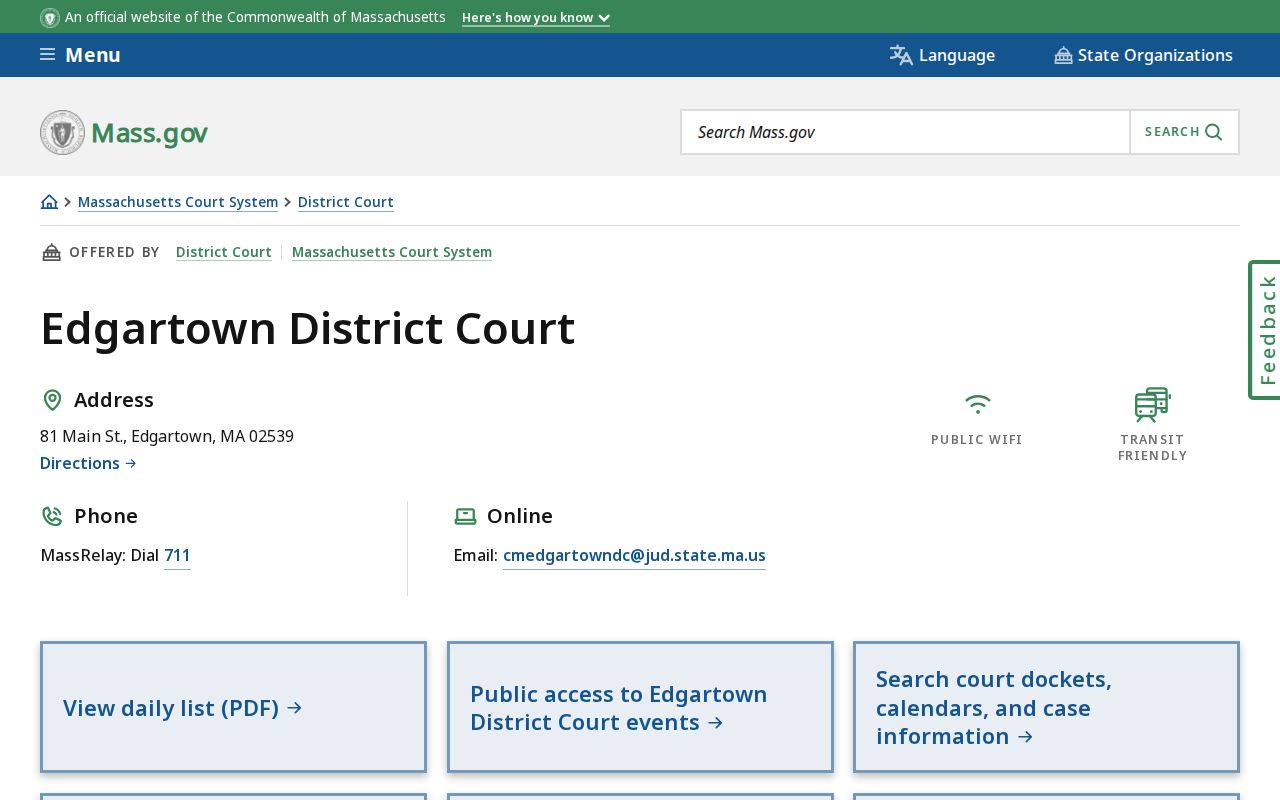Click the State Organizations building icon
This screenshot has height=800, width=1280.
[1063, 55]
